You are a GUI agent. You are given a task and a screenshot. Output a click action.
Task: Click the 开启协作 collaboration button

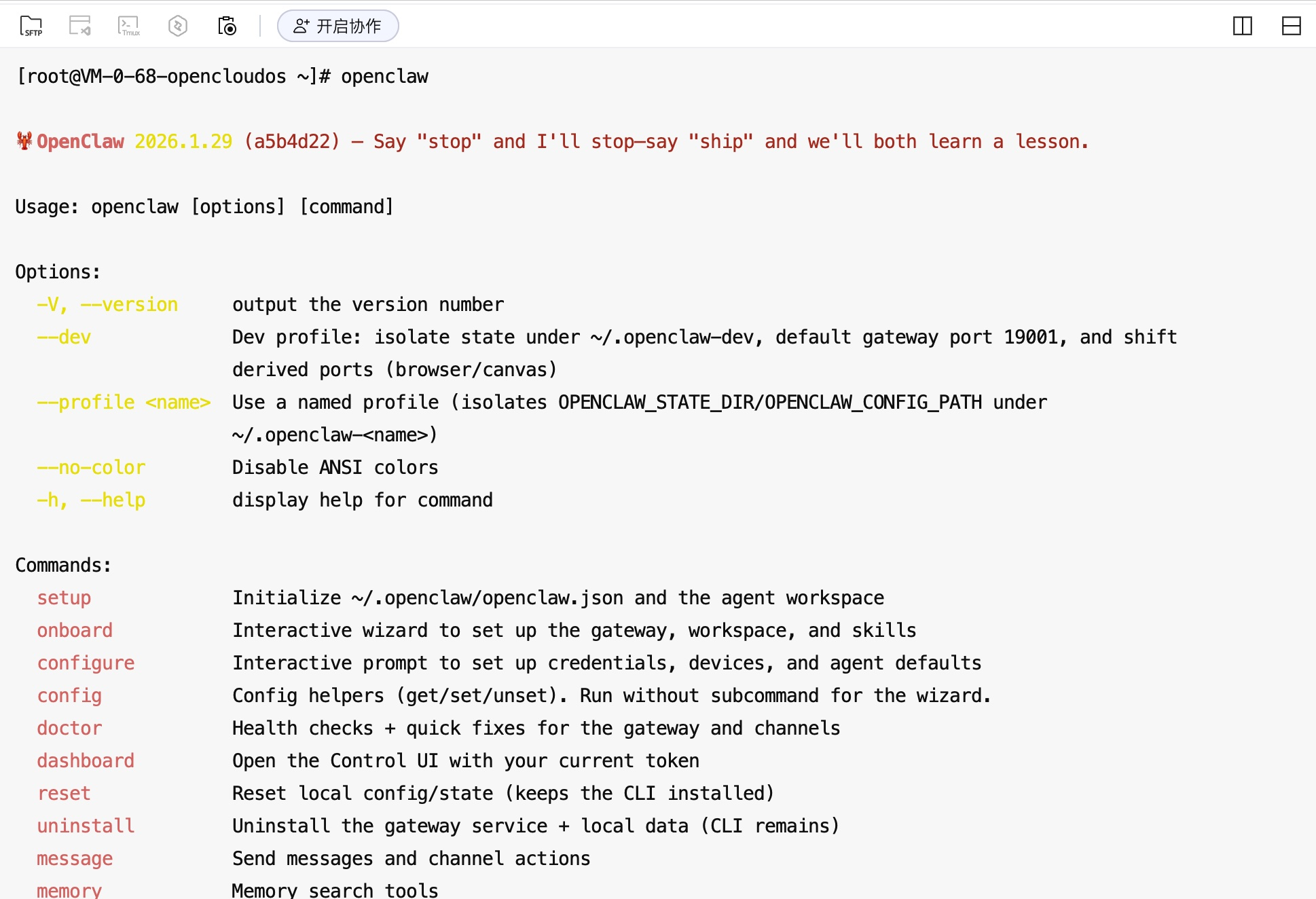(x=337, y=26)
